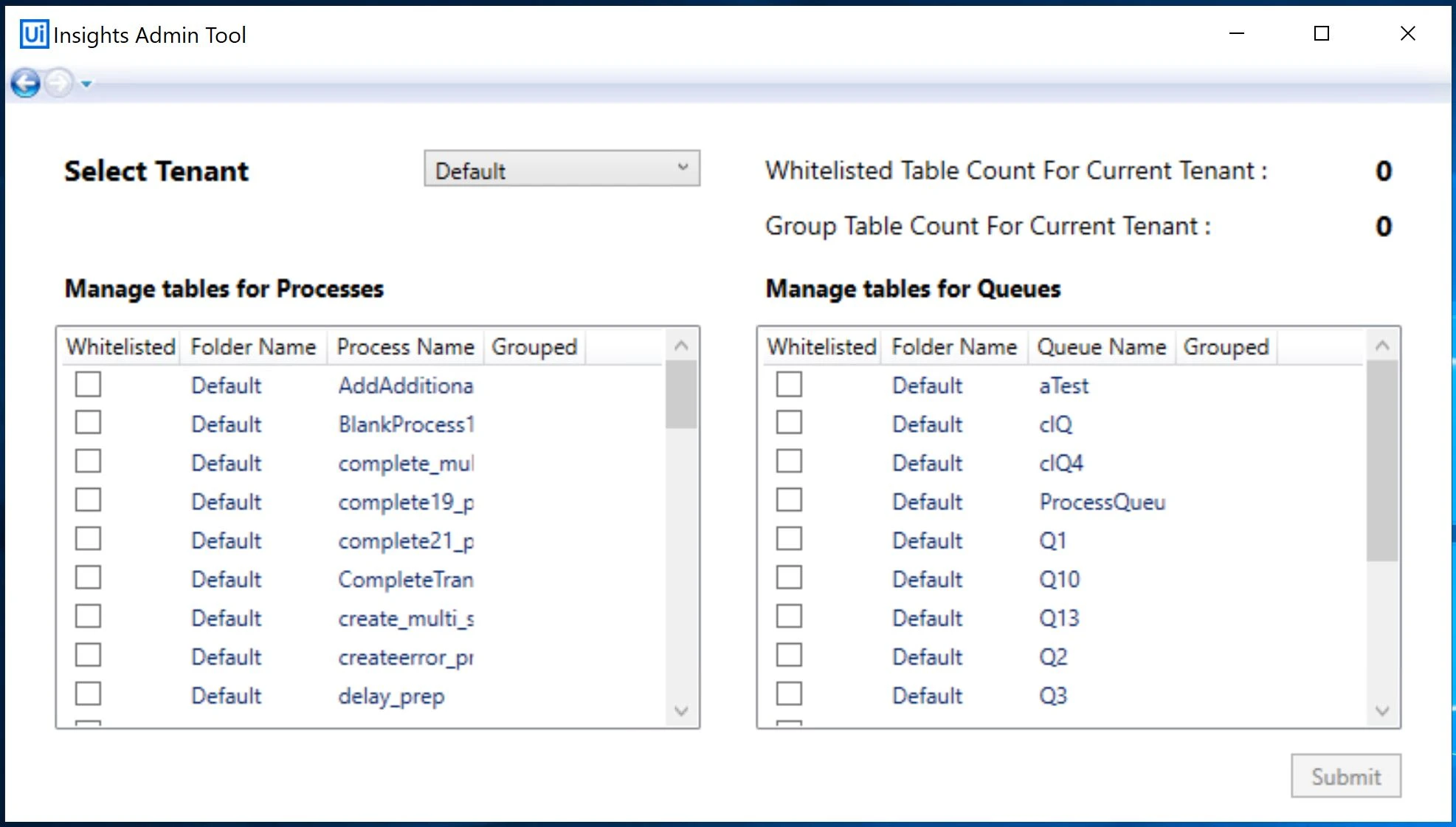Open the Select Tenant dropdown showing Default
Screen dimensions: 1456x827
(x=562, y=169)
